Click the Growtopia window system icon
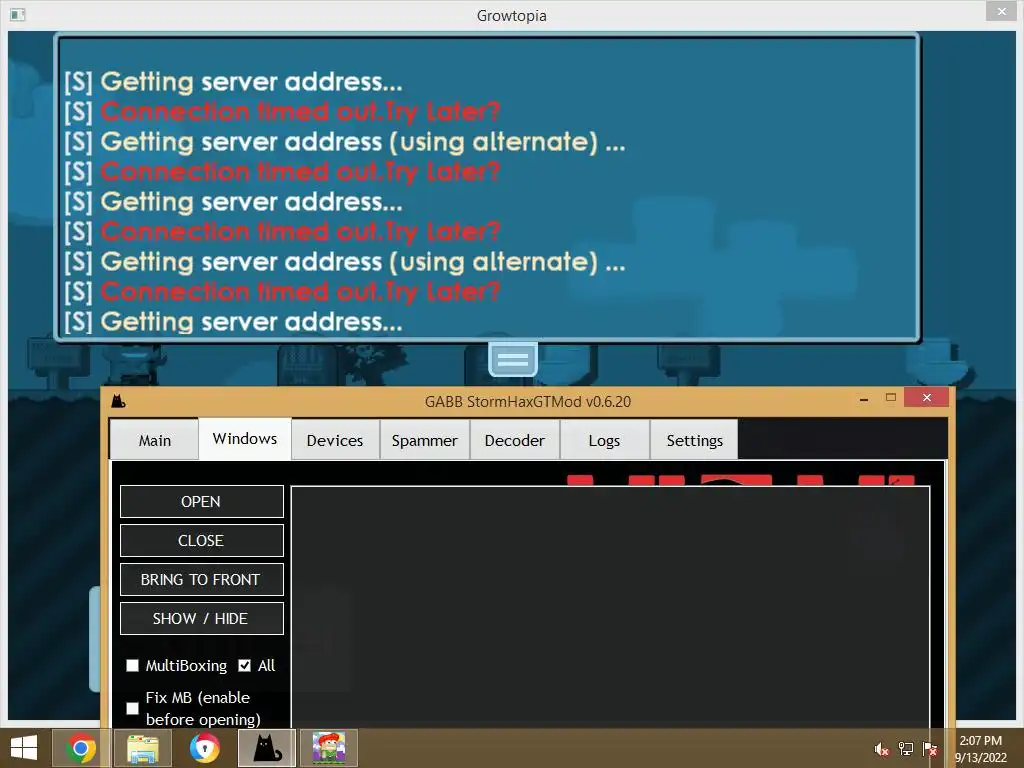1024x768 pixels. 18,14
